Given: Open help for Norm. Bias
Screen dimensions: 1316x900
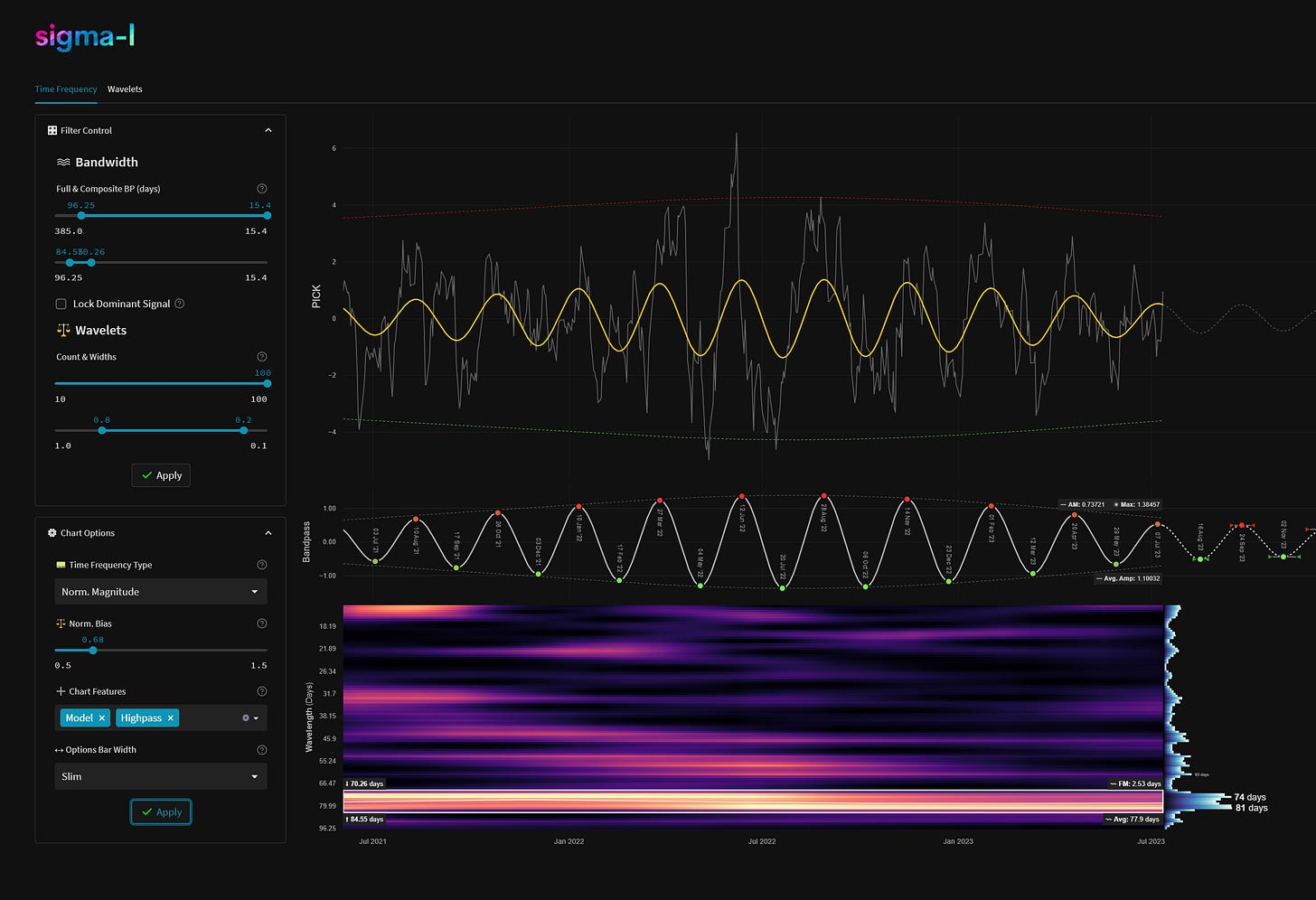Looking at the screenshot, I should [262, 623].
